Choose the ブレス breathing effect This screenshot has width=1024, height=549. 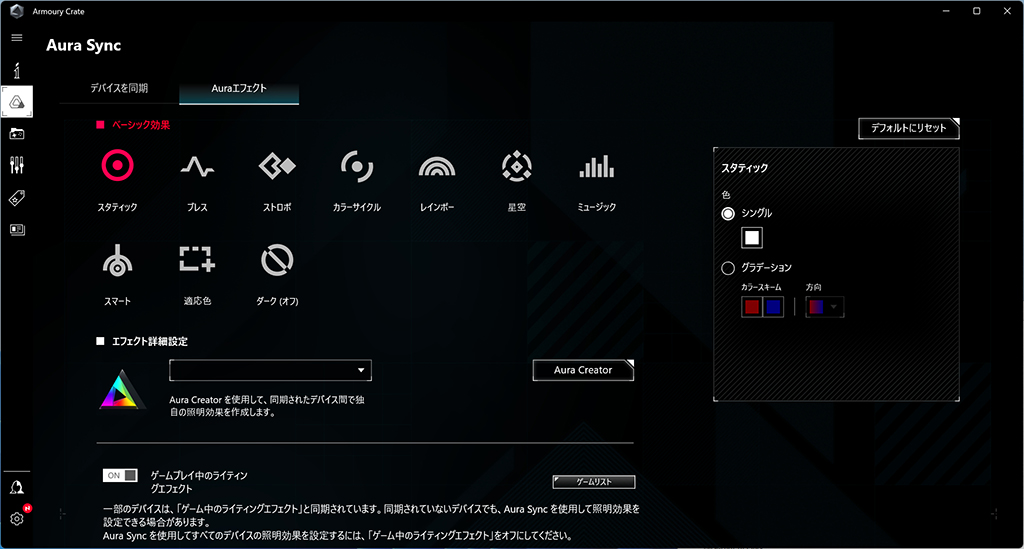pyautogui.click(x=197, y=167)
